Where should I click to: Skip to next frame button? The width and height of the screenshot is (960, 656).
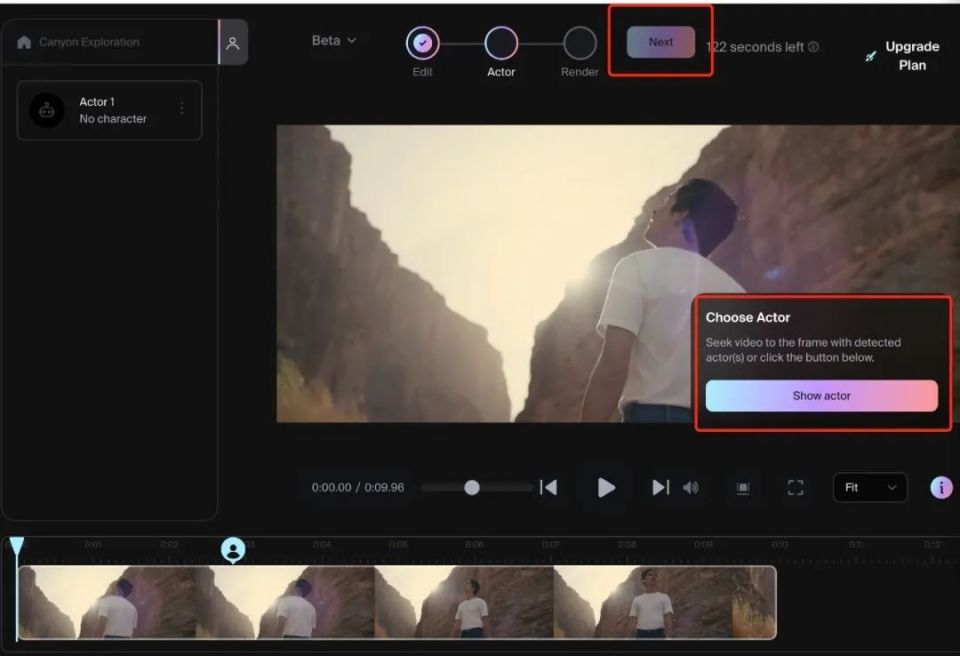(660, 488)
